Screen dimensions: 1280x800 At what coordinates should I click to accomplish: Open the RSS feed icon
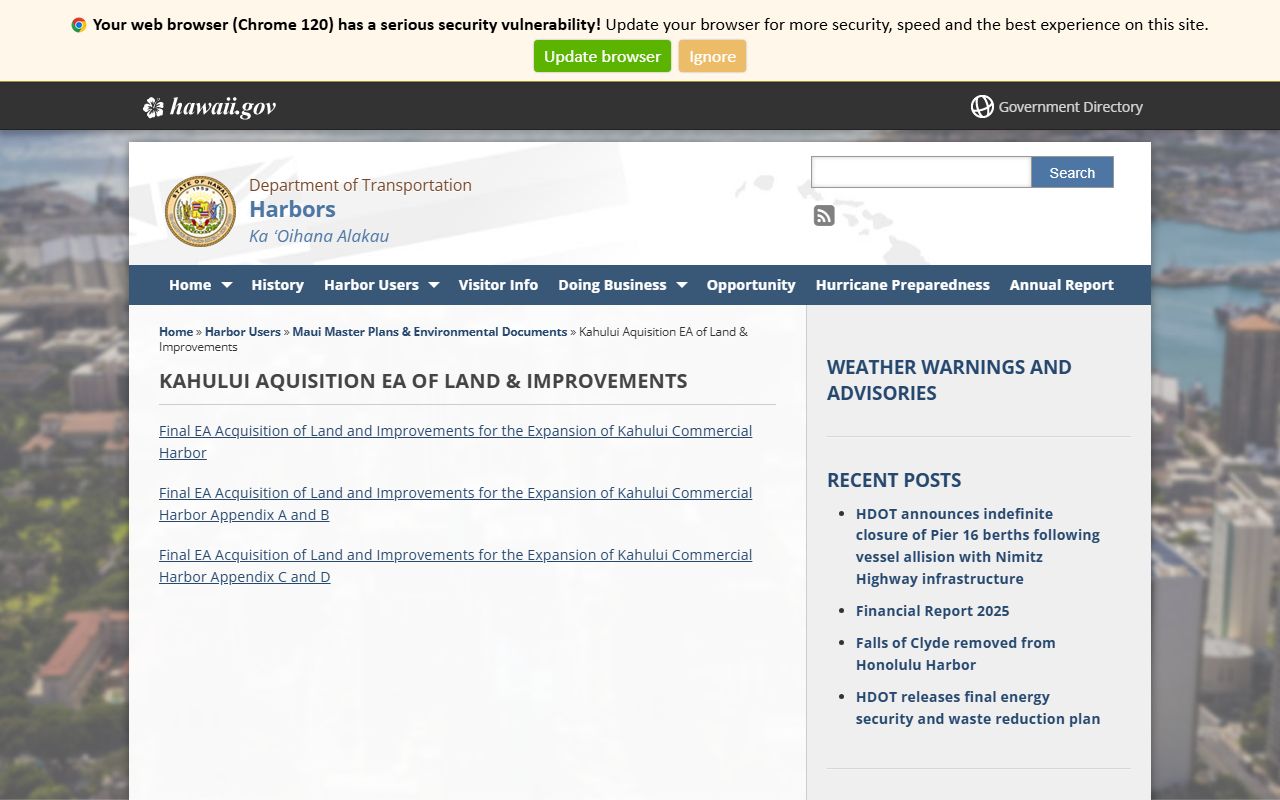click(x=824, y=215)
